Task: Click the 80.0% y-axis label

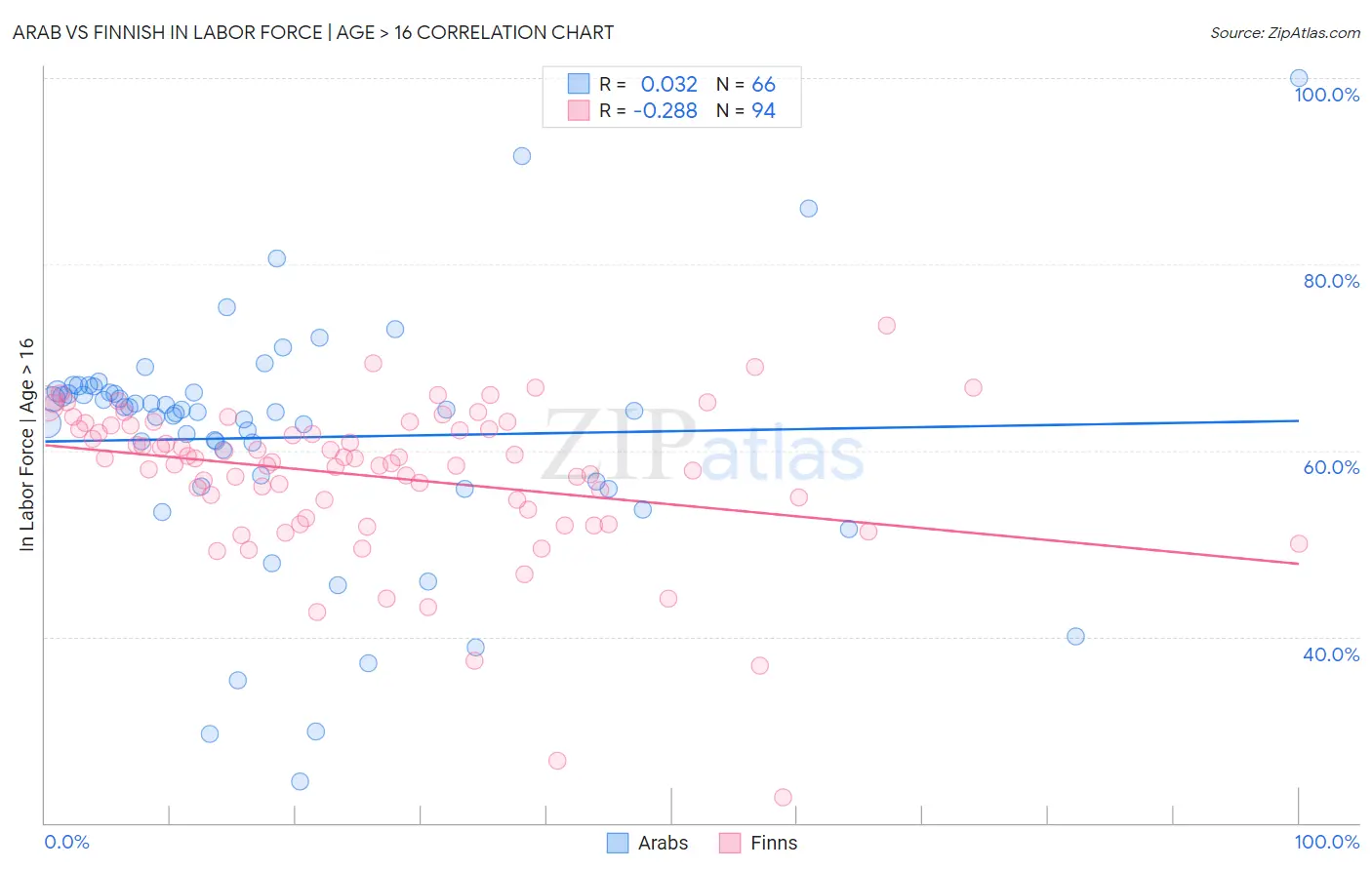Action: tap(1331, 281)
